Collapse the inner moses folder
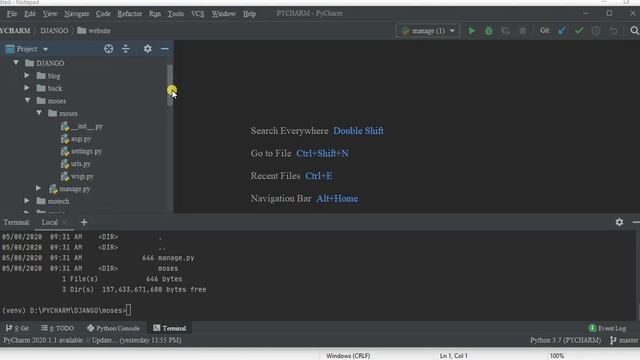The width and height of the screenshot is (640, 360). tap(39, 113)
